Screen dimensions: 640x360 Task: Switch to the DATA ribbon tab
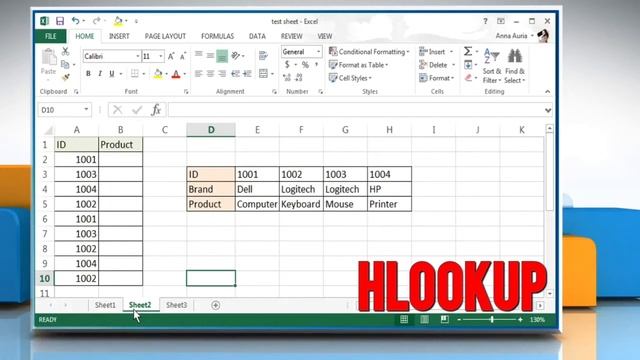[x=257, y=36]
